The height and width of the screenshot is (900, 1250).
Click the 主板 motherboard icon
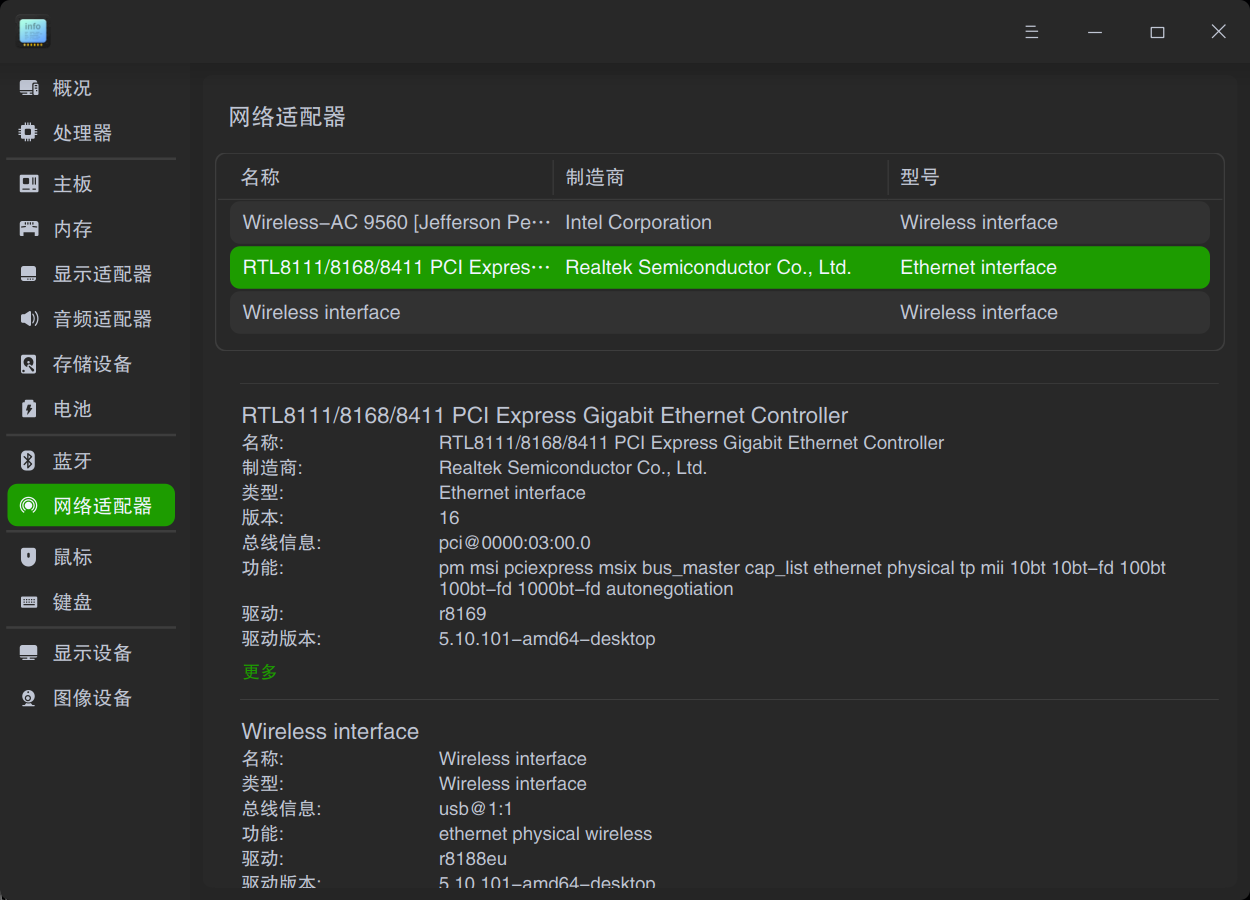click(x=29, y=184)
